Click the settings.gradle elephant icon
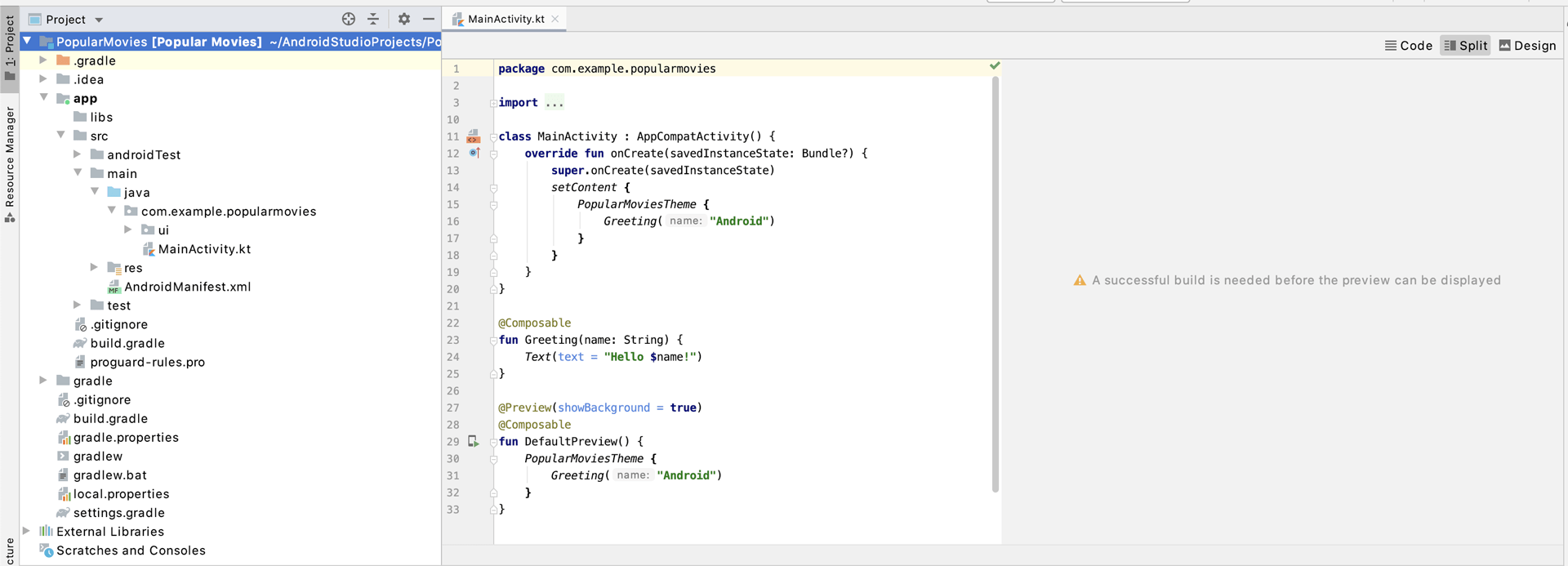 [63, 512]
